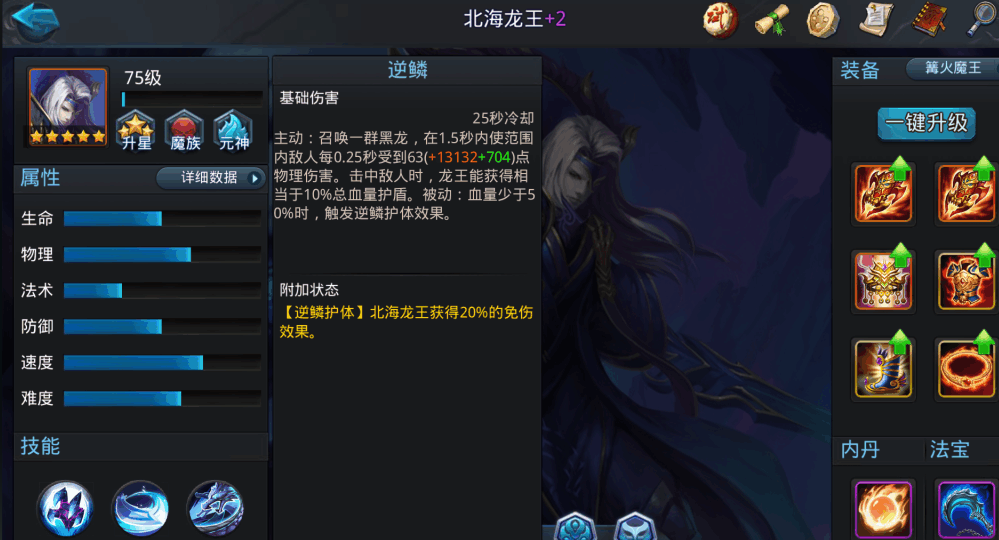Select the 篝火魔王 equipment tab
Image resolution: width=999 pixels, height=540 pixels.
tap(952, 68)
